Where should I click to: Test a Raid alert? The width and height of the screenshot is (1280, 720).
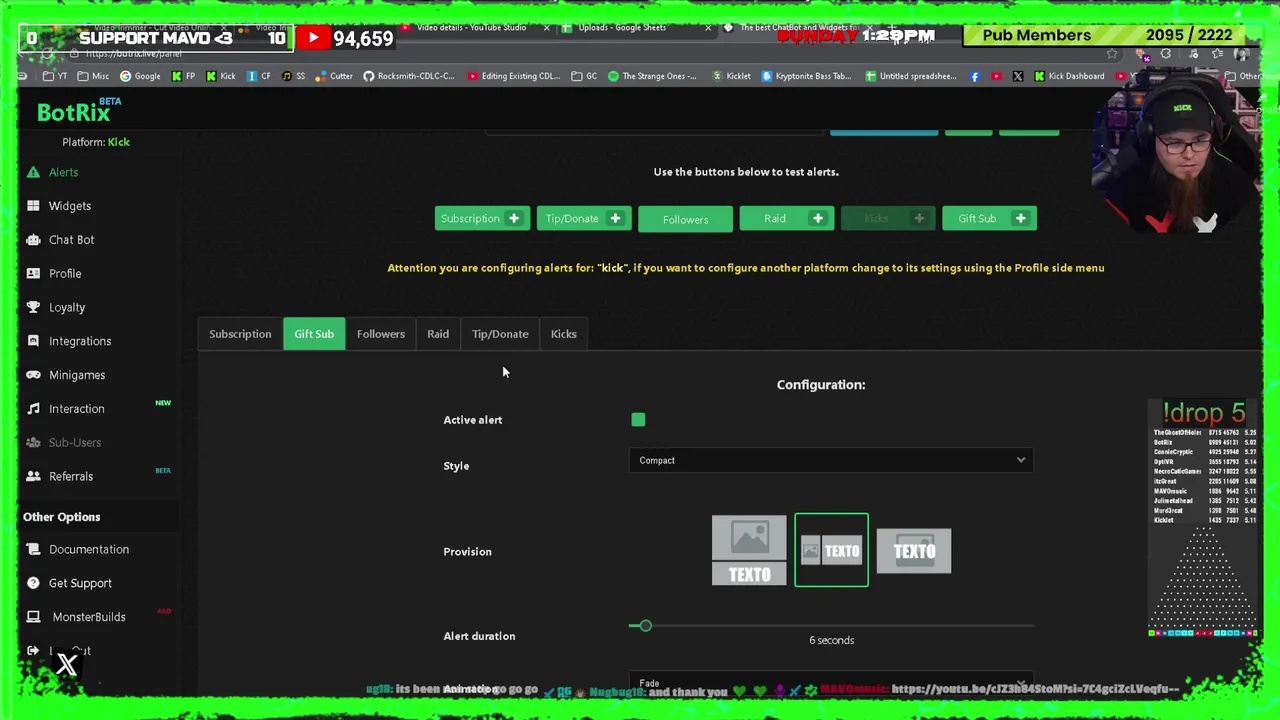786,218
